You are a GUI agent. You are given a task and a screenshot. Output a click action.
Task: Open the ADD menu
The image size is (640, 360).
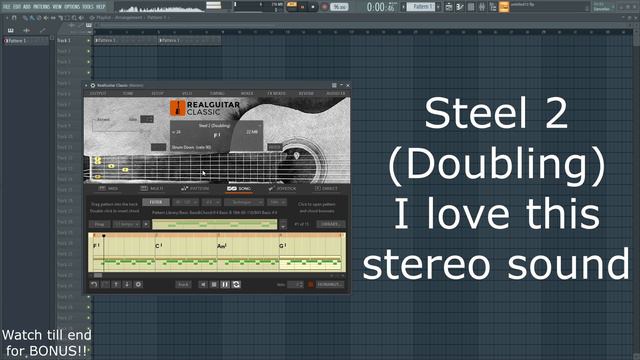tap(27, 7)
